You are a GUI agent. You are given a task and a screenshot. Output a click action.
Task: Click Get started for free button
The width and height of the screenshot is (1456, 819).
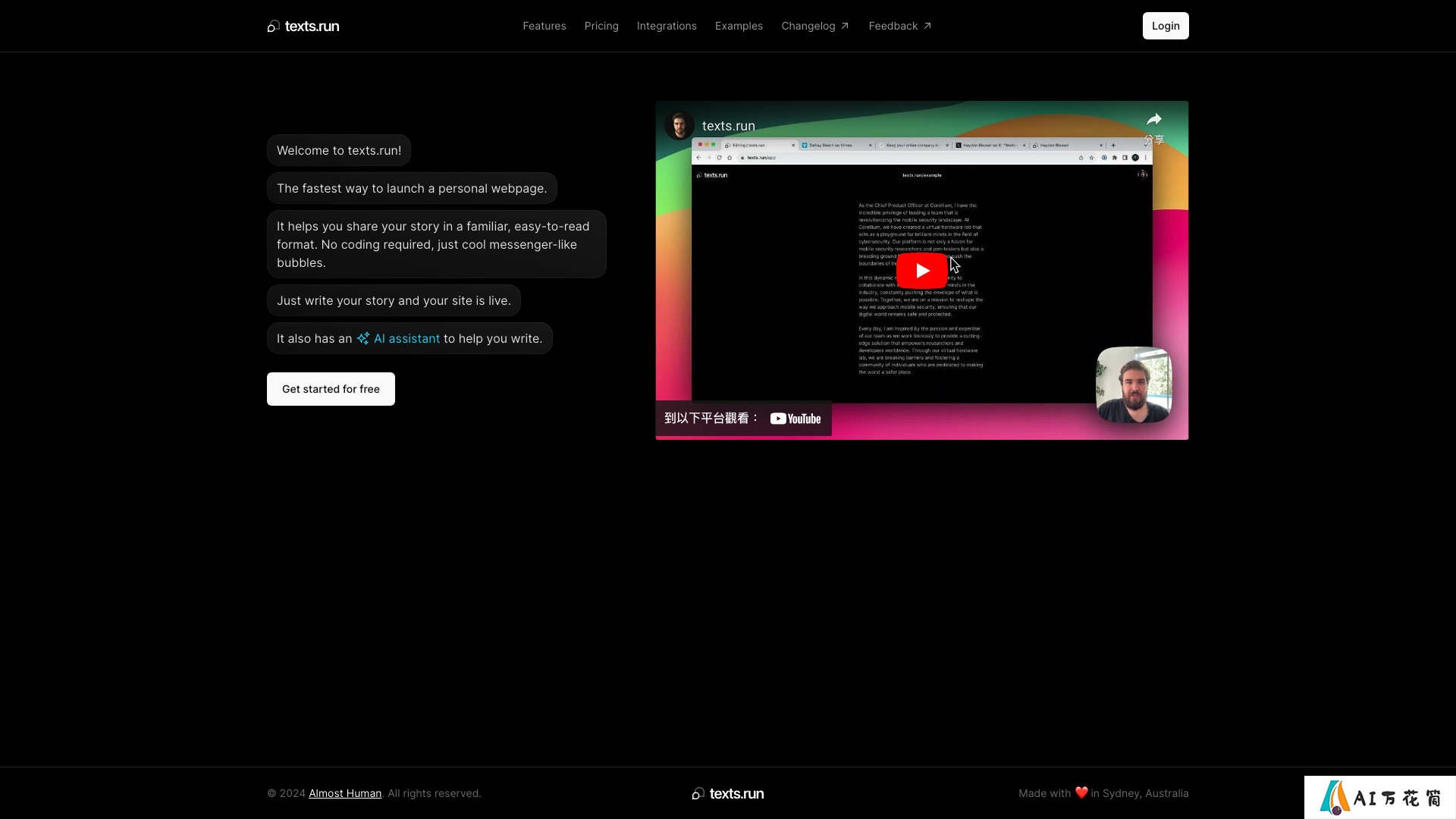click(x=331, y=389)
